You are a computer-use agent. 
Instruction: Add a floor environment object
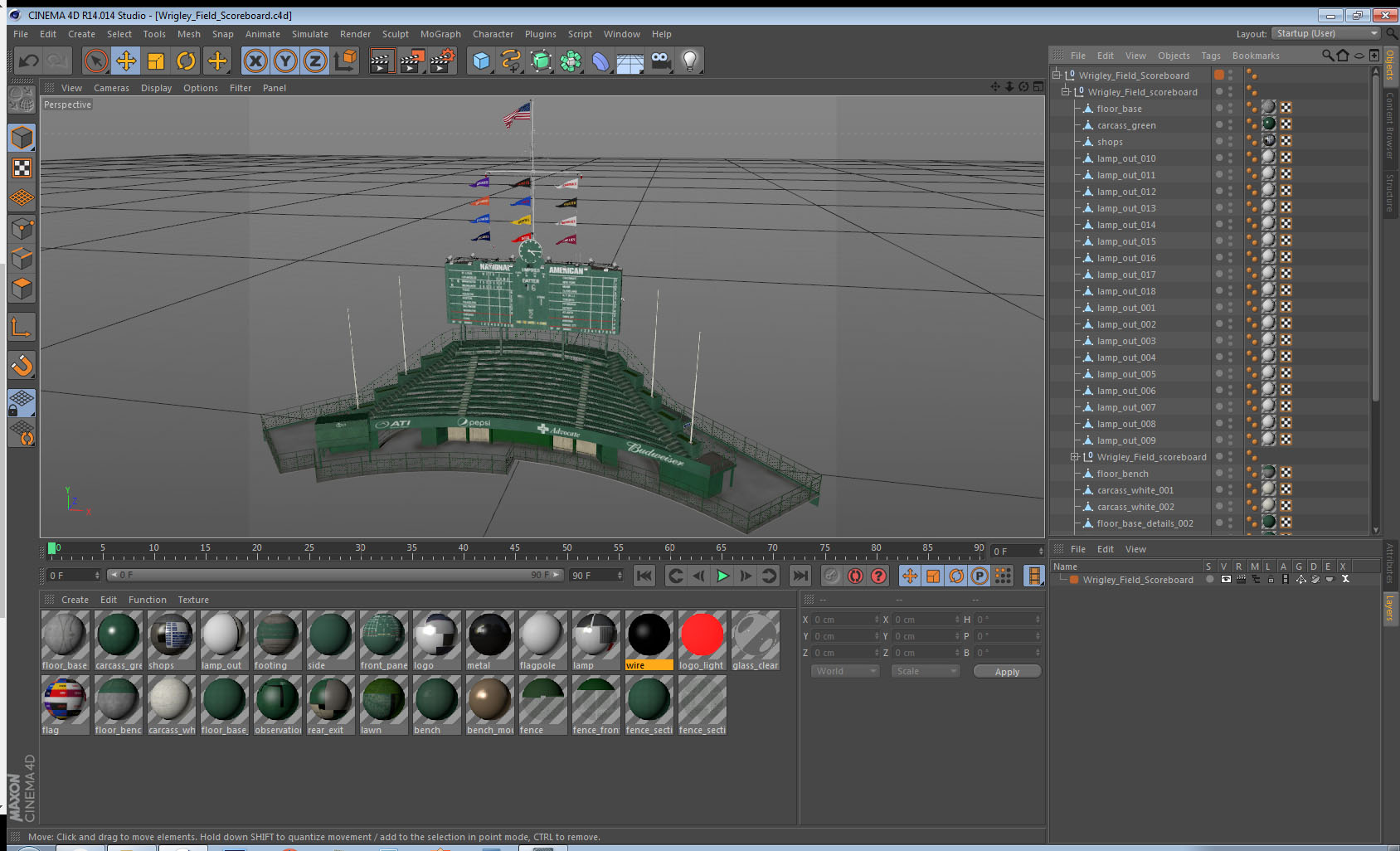630,61
